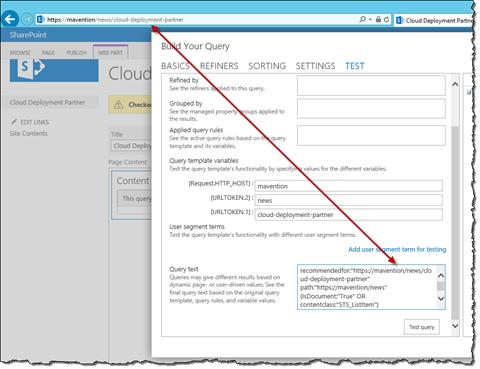
Task: Click the SharePoint favicon in address bar
Action: [x=41, y=19]
